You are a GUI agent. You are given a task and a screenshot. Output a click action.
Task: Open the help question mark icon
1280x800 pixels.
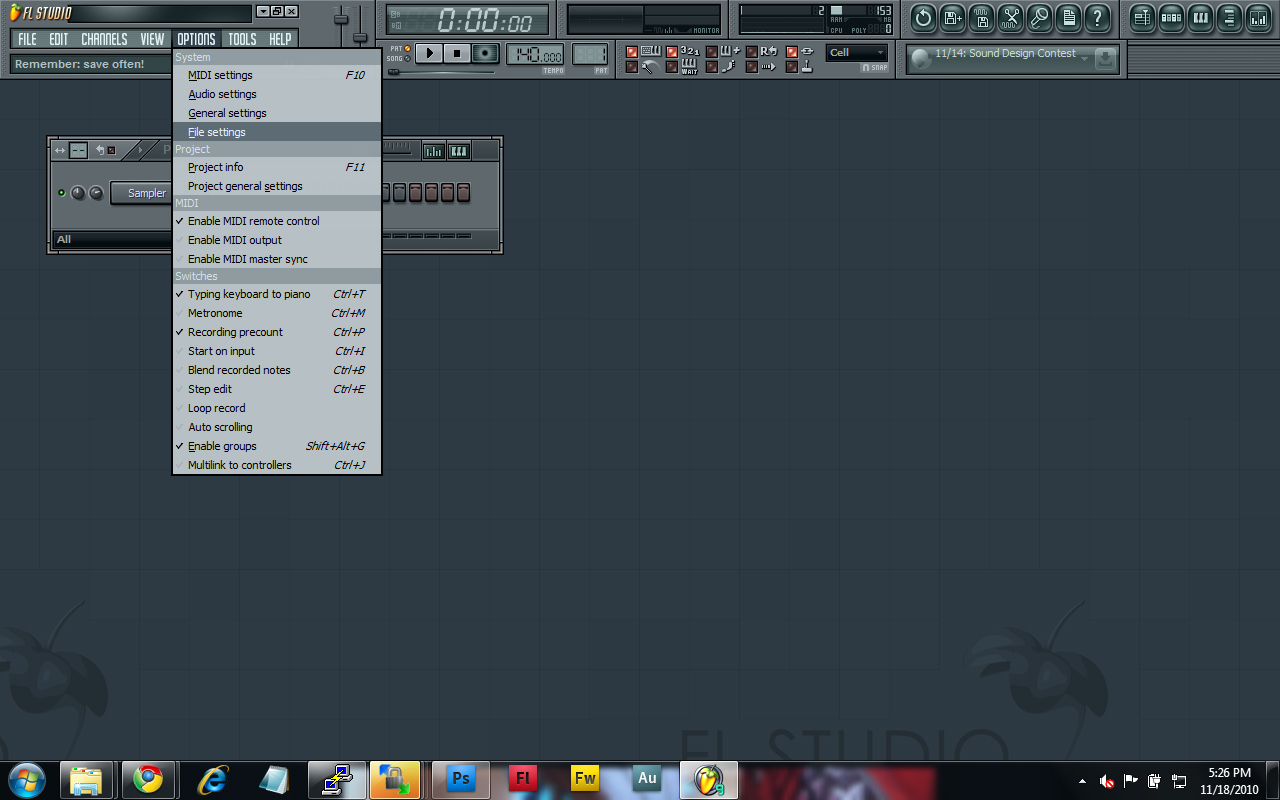(1097, 17)
